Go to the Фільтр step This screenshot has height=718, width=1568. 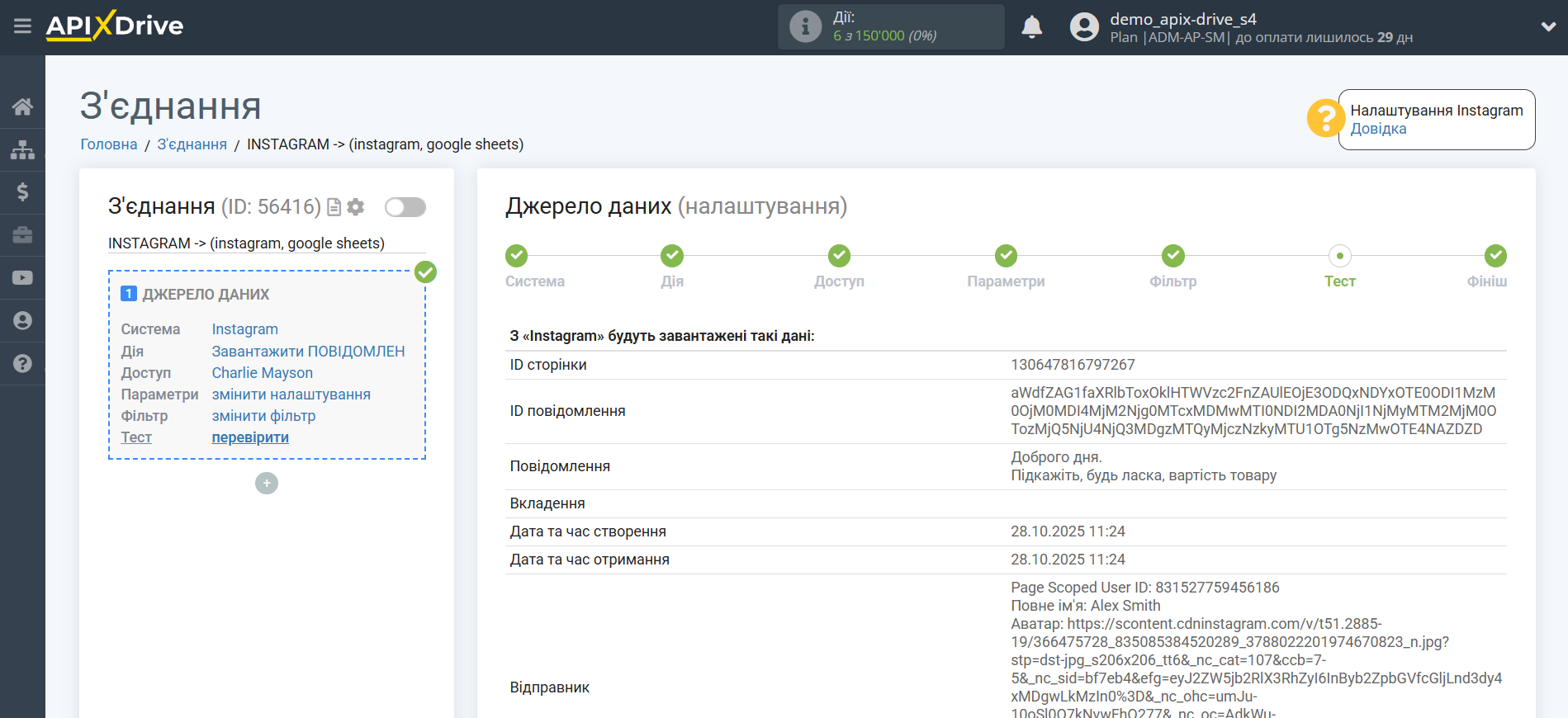point(1172,257)
